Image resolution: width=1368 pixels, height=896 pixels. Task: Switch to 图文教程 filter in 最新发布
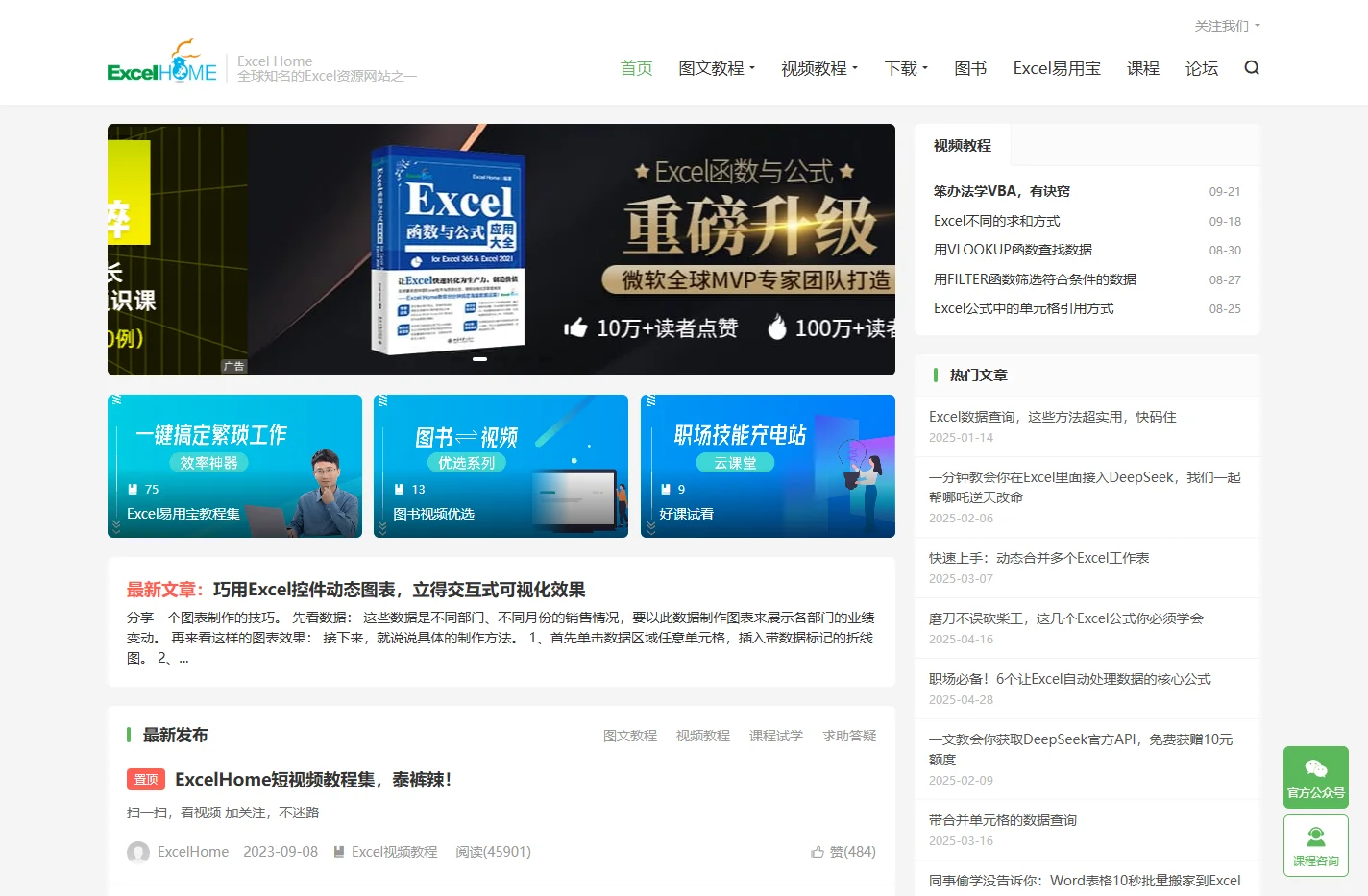pos(630,736)
